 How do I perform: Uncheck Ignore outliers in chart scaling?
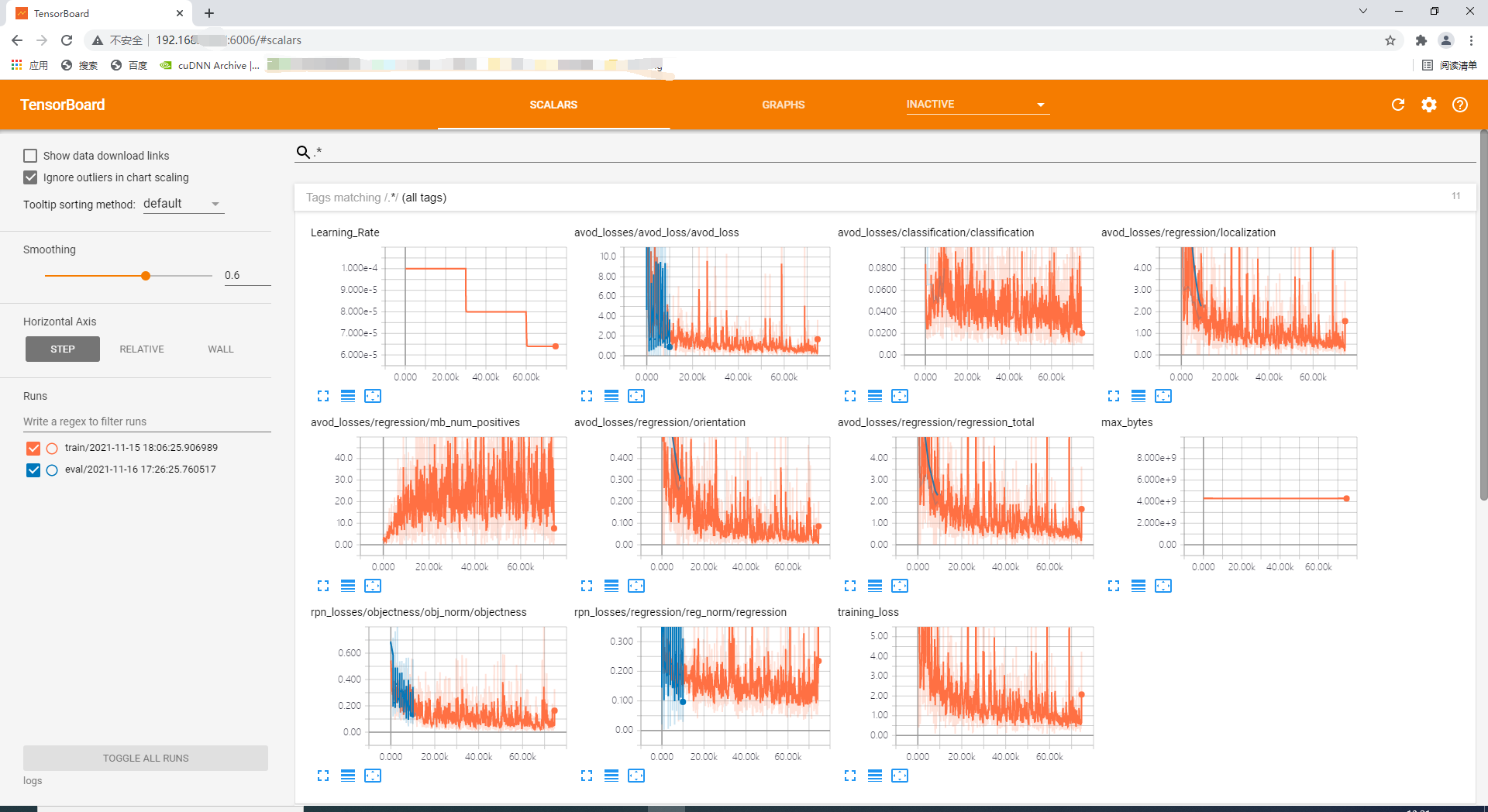coord(30,177)
